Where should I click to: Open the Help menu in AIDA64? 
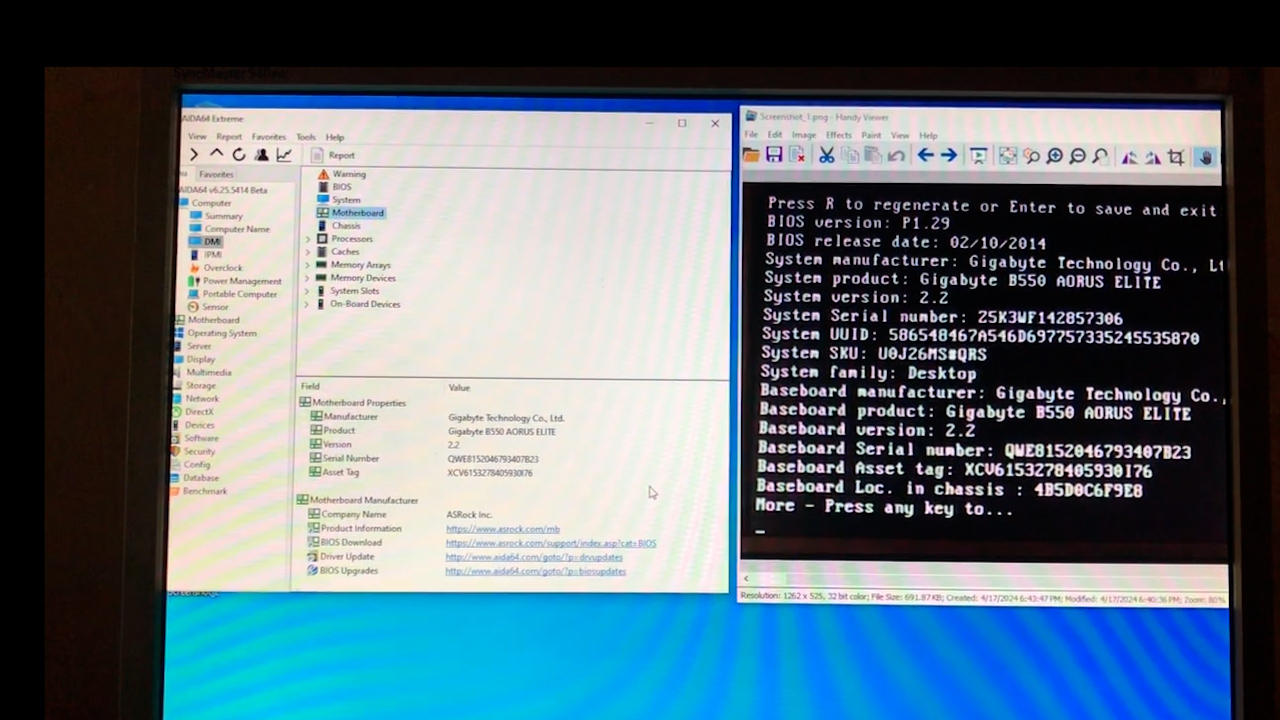(335, 137)
